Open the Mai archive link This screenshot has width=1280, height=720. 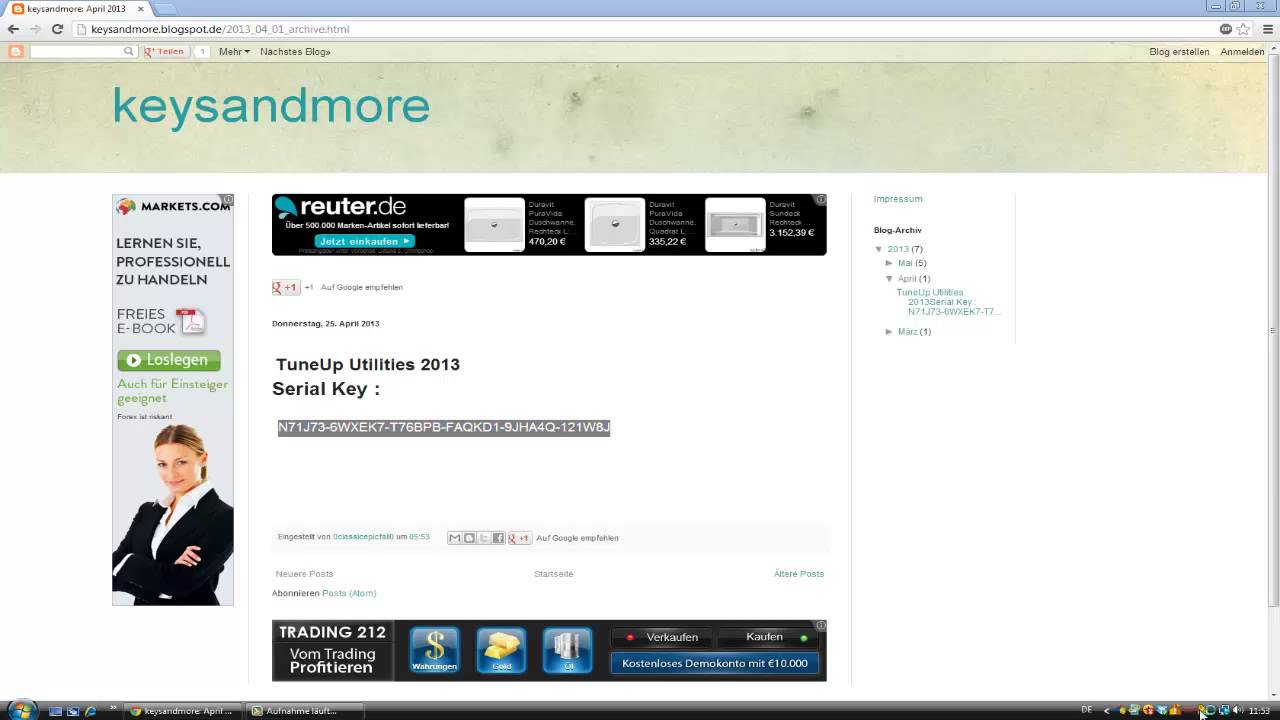point(905,263)
